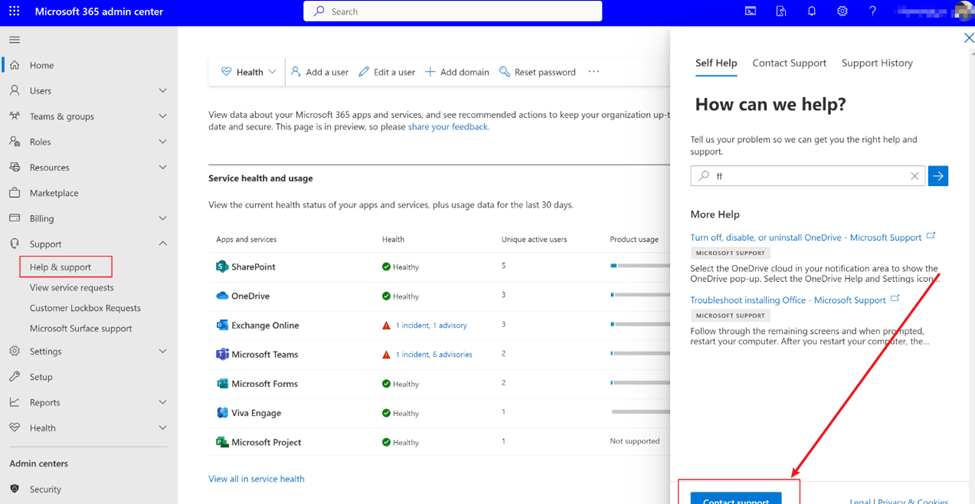Screen dimensions: 975x504
Task: Open Turn off OneDrive support article
Action: point(806,237)
